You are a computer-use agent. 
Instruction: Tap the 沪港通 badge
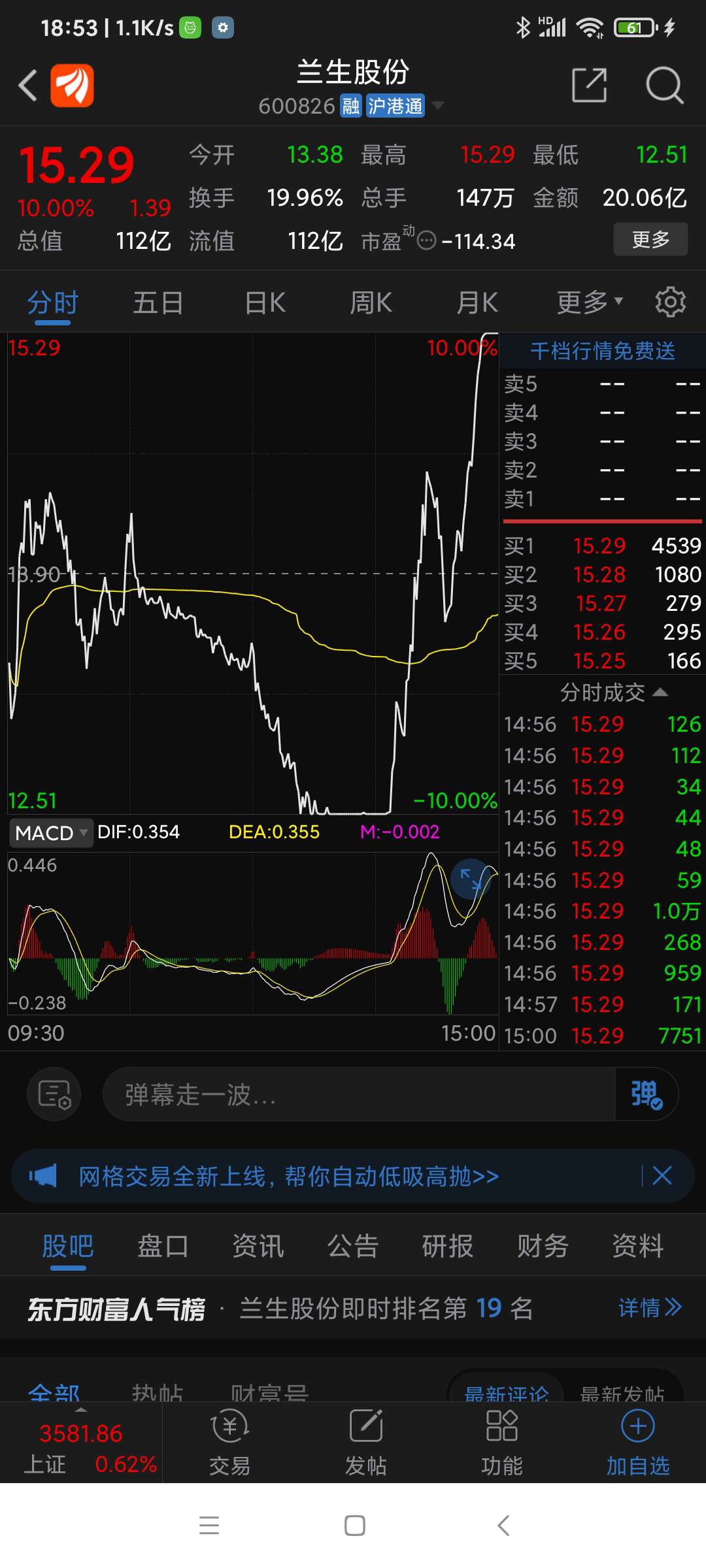click(x=395, y=106)
